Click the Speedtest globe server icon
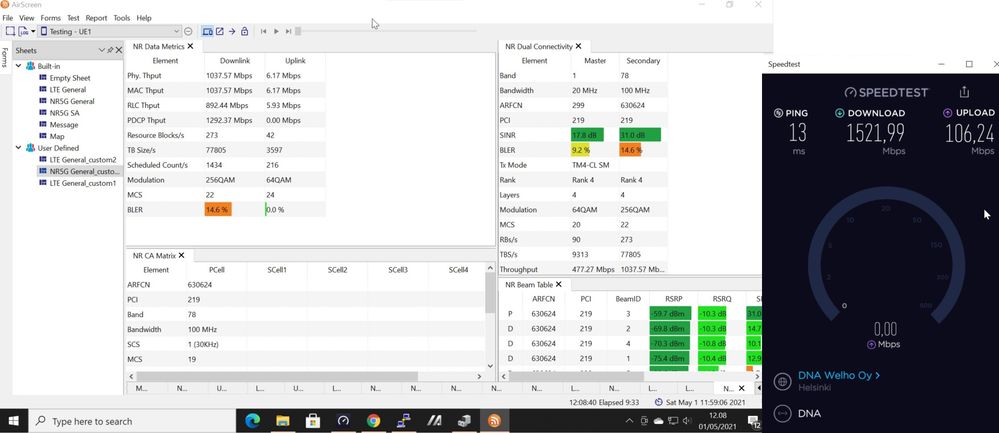The height and width of the screenshot is (433, 999). tap(782, 381)
